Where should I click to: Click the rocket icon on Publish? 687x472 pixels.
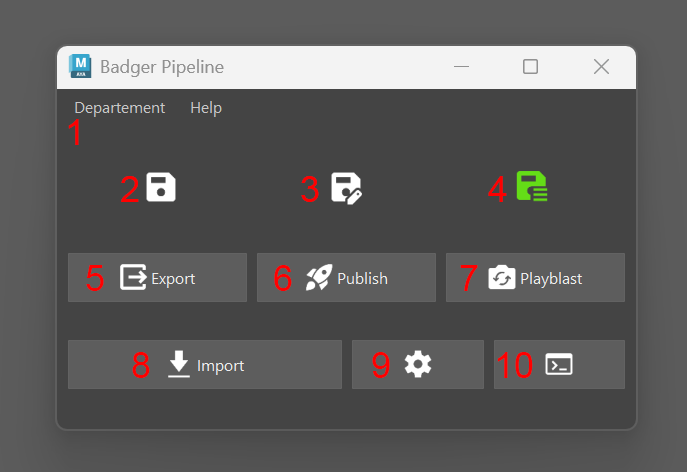pyautogui.click(x=319, y=278)
